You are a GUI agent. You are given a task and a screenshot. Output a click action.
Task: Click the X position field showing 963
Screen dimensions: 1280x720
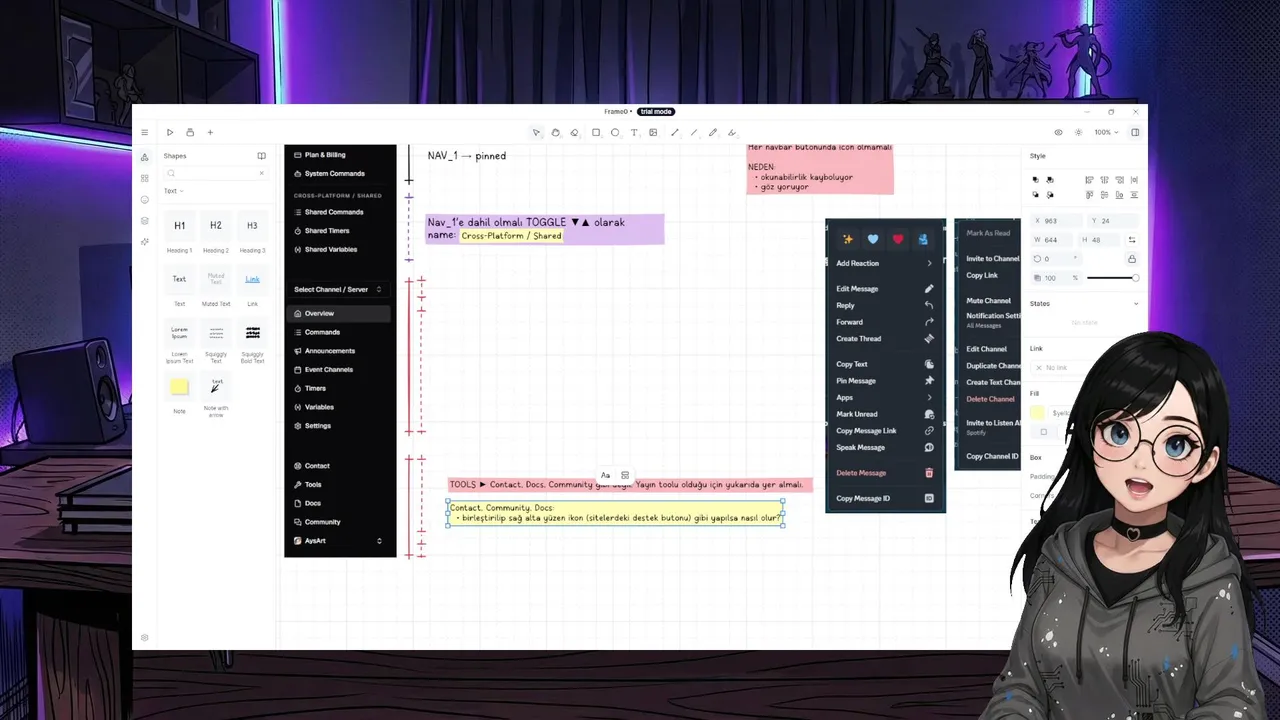pyautogui.click(x=1058, y=221)
